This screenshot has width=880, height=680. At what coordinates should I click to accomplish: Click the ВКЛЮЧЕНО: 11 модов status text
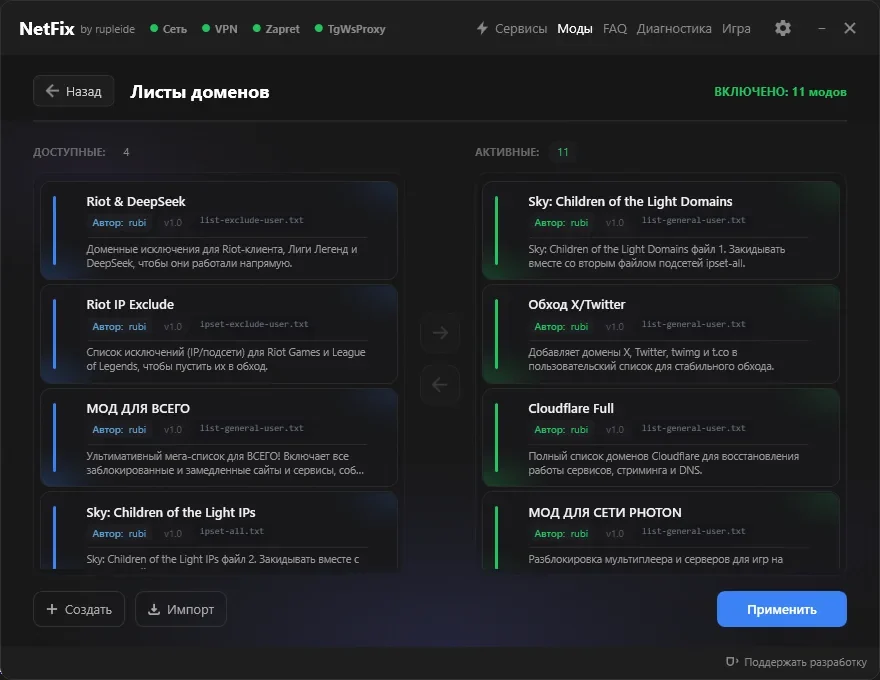(780, 92)
